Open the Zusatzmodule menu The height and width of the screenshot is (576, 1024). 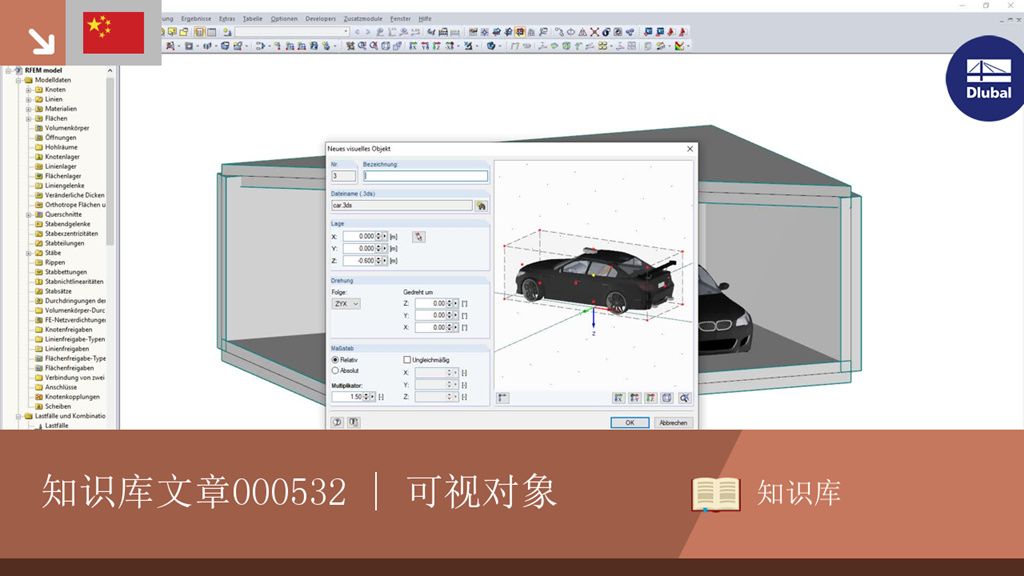click(363, 19)
